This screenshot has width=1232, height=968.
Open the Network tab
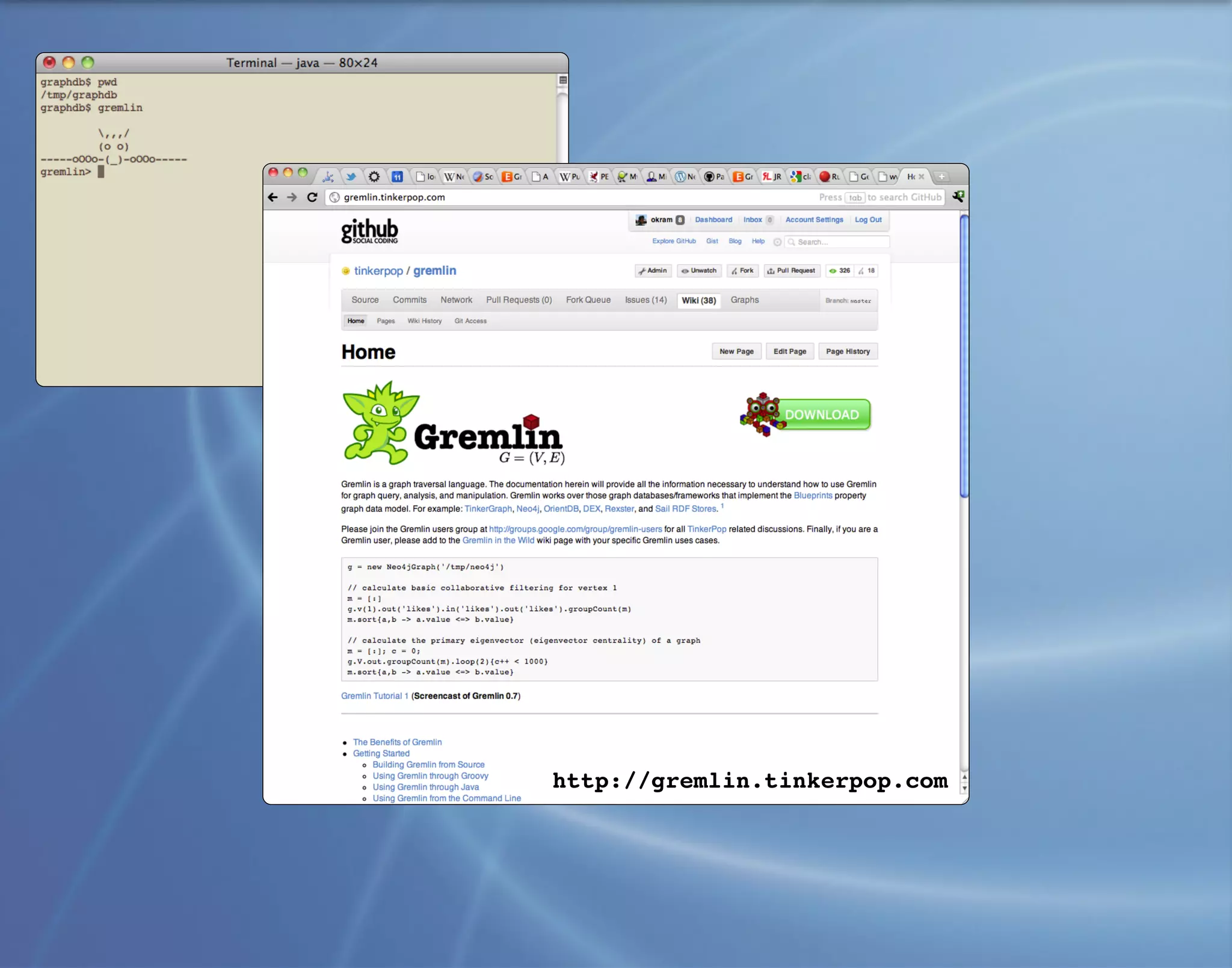[x=456, y=300]
